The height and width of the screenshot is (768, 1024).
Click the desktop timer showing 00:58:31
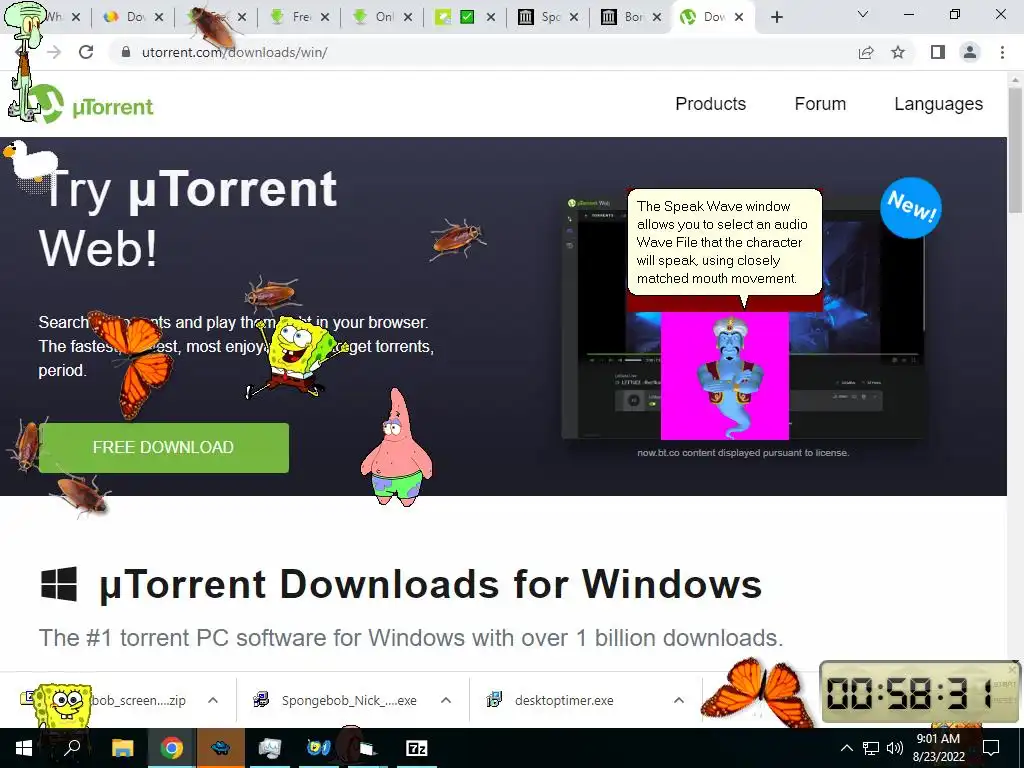(920, 692)
